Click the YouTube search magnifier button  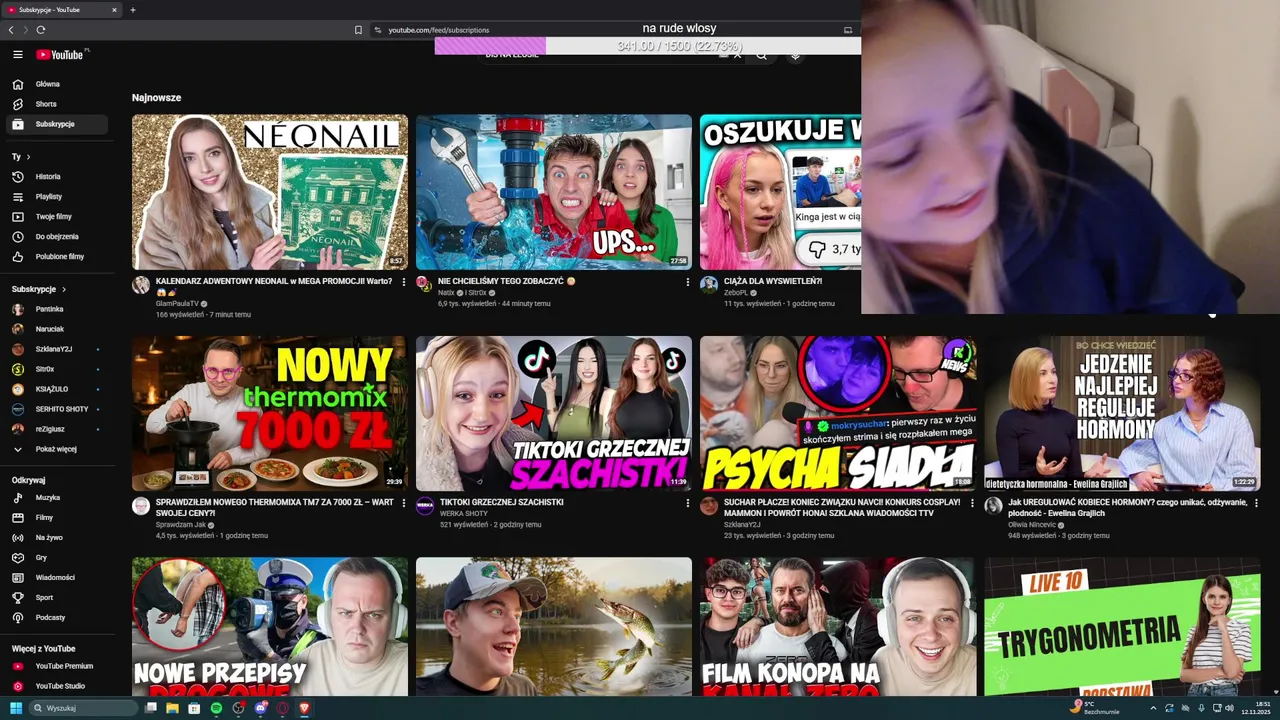coord(761,55)
